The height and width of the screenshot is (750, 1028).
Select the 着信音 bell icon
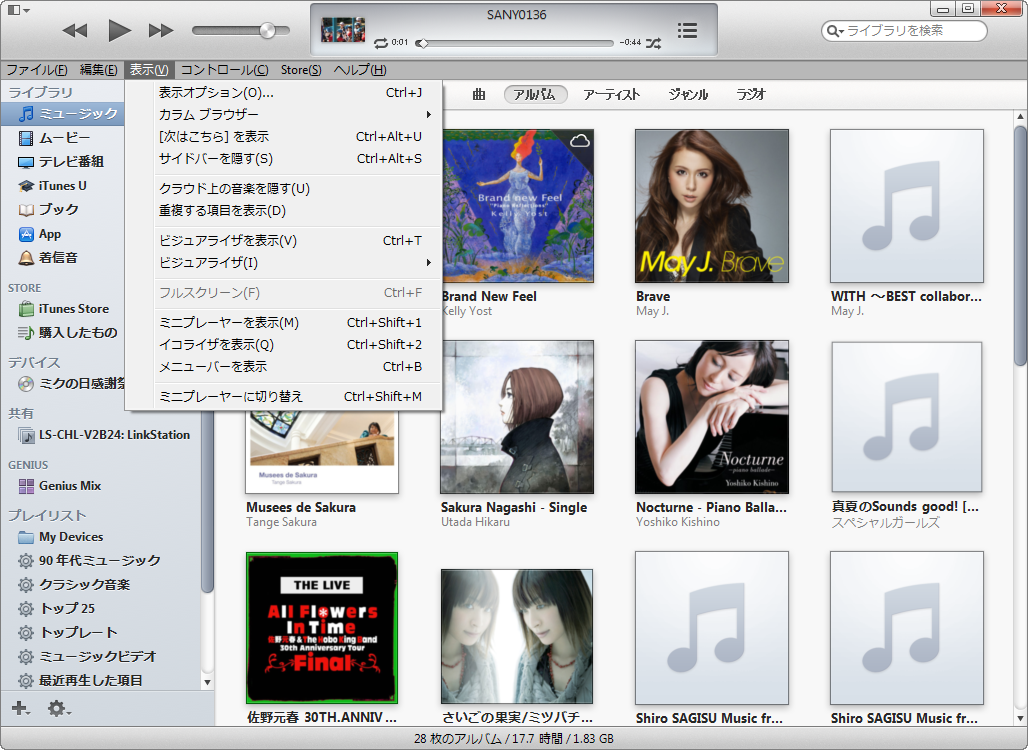tap(26, 258)
